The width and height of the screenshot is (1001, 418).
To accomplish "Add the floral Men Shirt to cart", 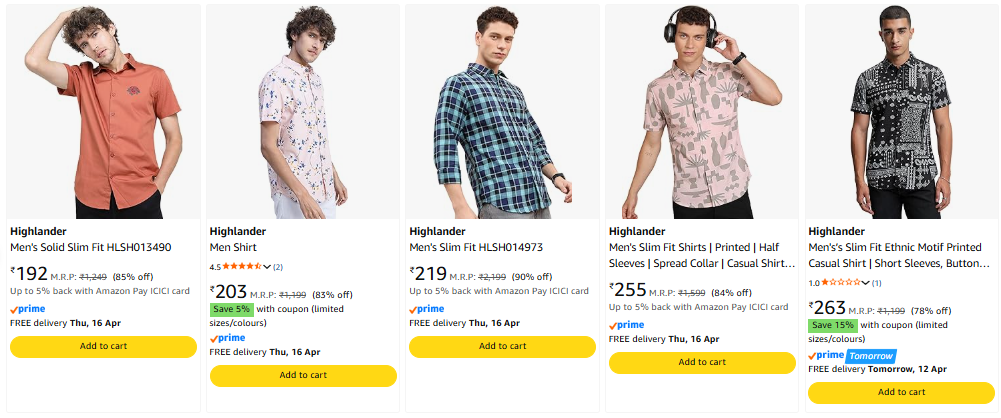I will 303,375.
